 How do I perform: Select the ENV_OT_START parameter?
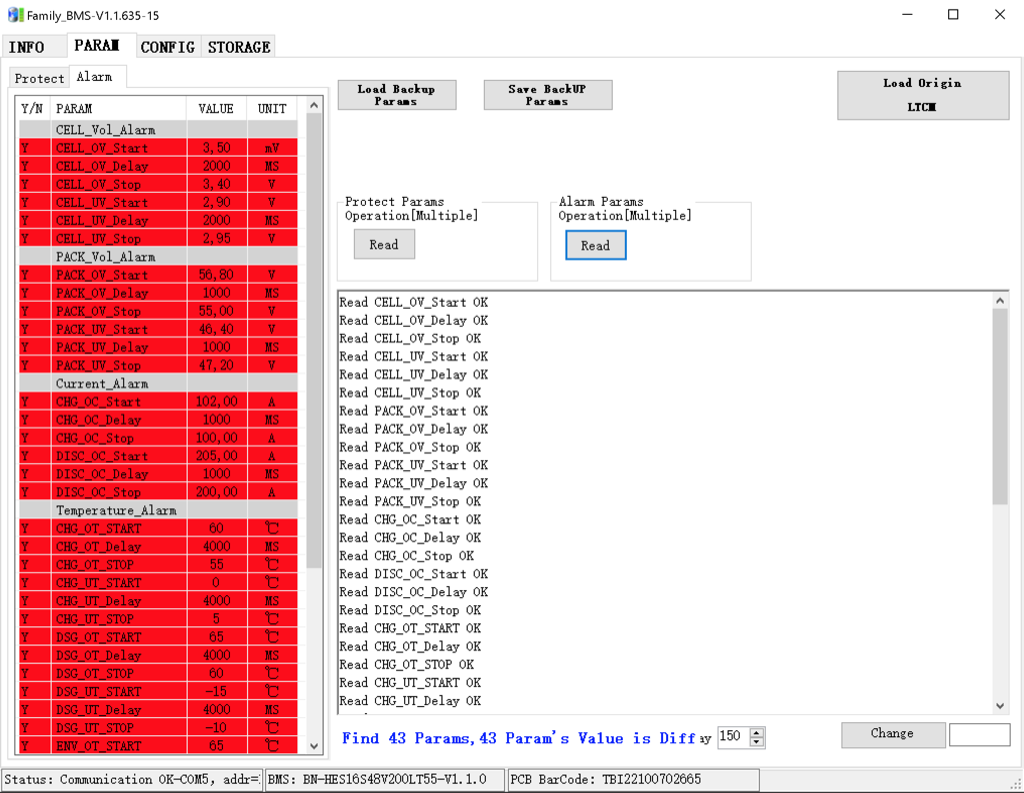pos(158,745)
